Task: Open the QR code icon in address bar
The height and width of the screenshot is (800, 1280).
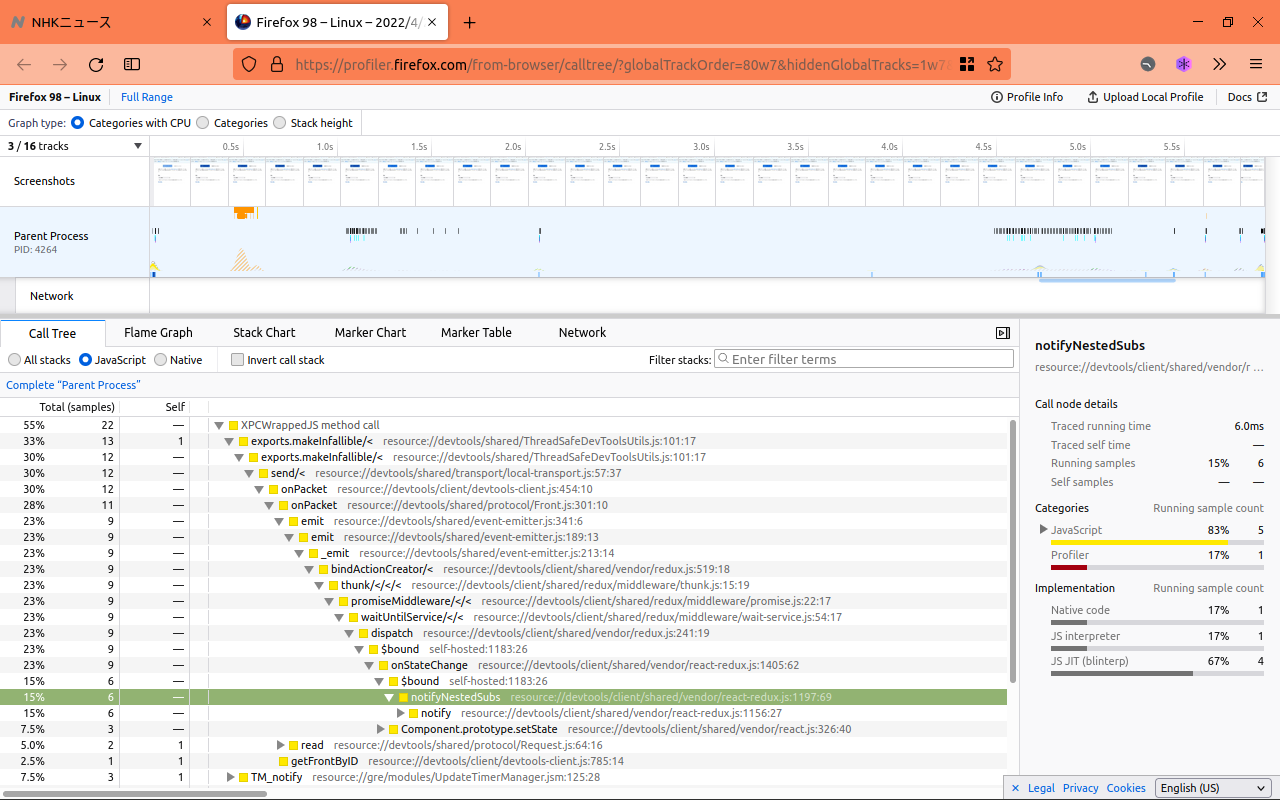Action: click(x=967, y=64)
